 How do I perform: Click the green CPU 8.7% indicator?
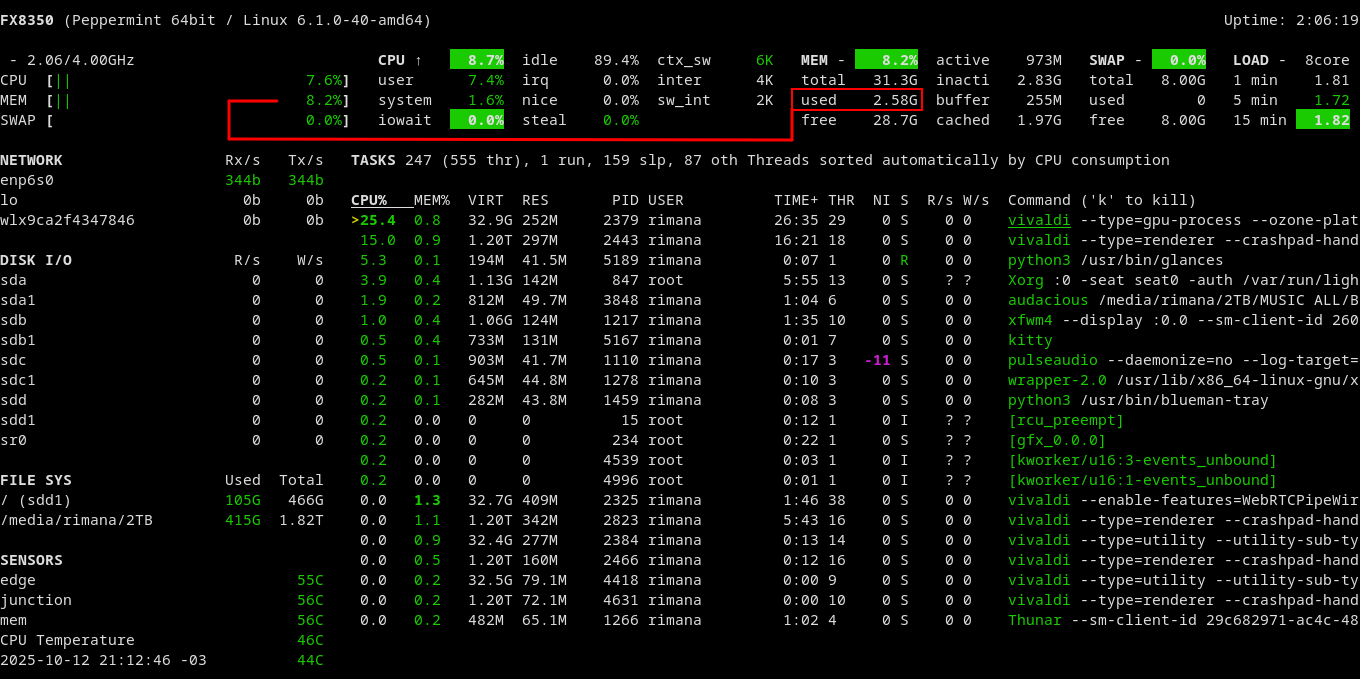(x=477, y=60)
